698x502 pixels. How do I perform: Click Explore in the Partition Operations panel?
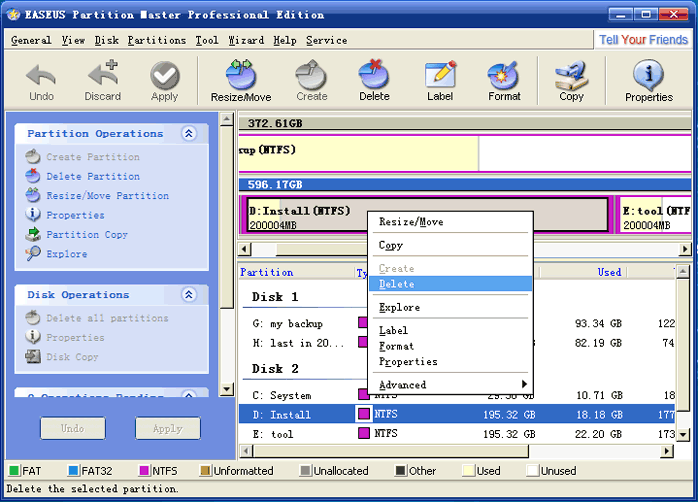pos(57,254)
